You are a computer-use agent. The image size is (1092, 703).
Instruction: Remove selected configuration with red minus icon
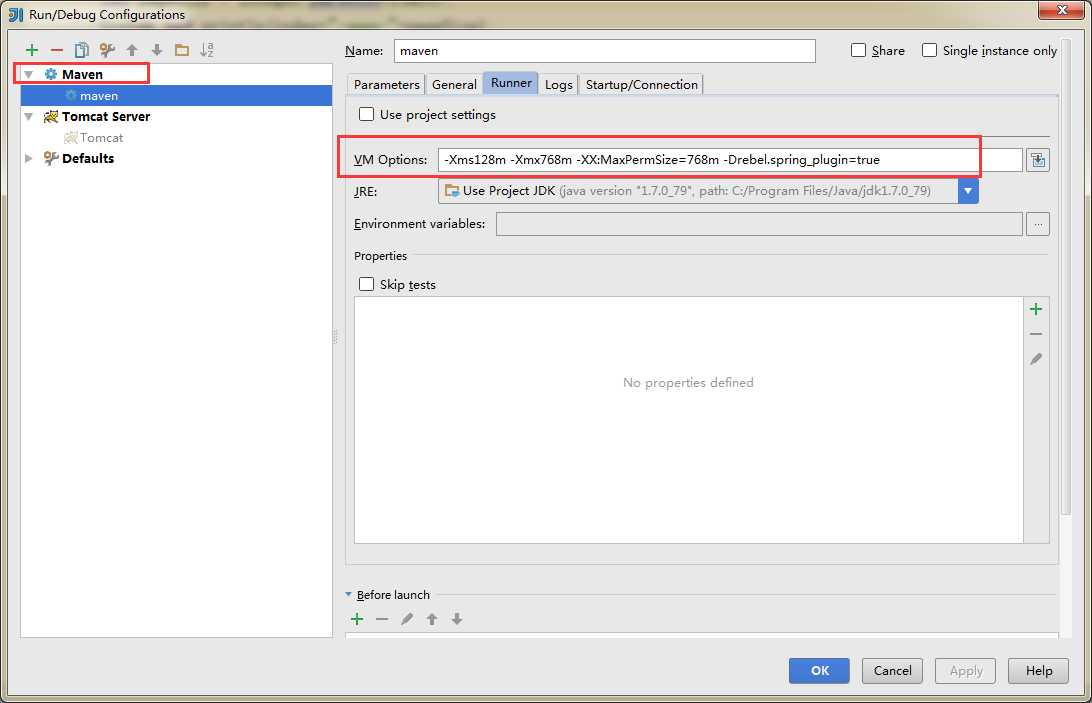click(x=57, y=50)
